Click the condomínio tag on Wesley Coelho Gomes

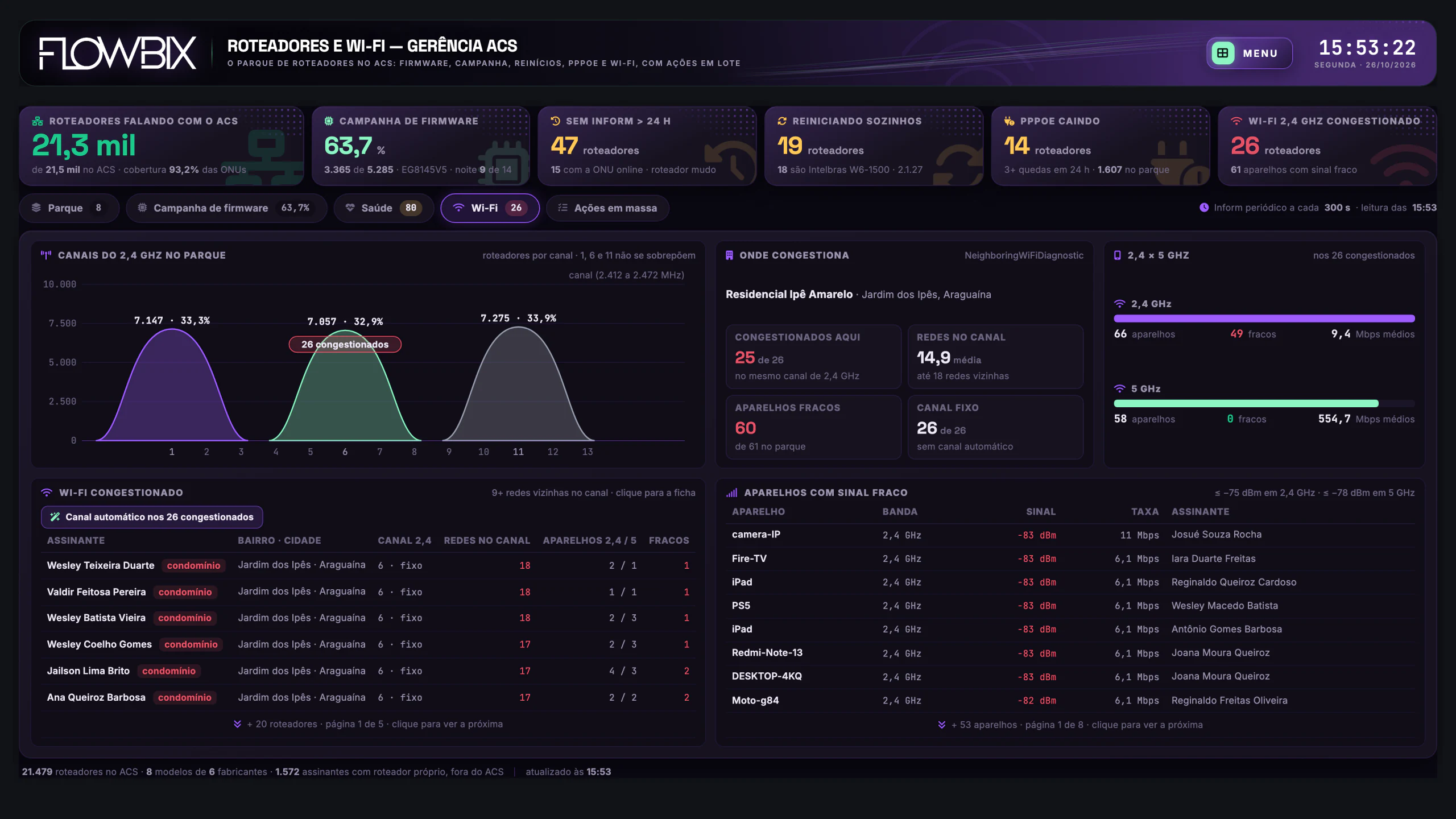click(x=191, y=644)
